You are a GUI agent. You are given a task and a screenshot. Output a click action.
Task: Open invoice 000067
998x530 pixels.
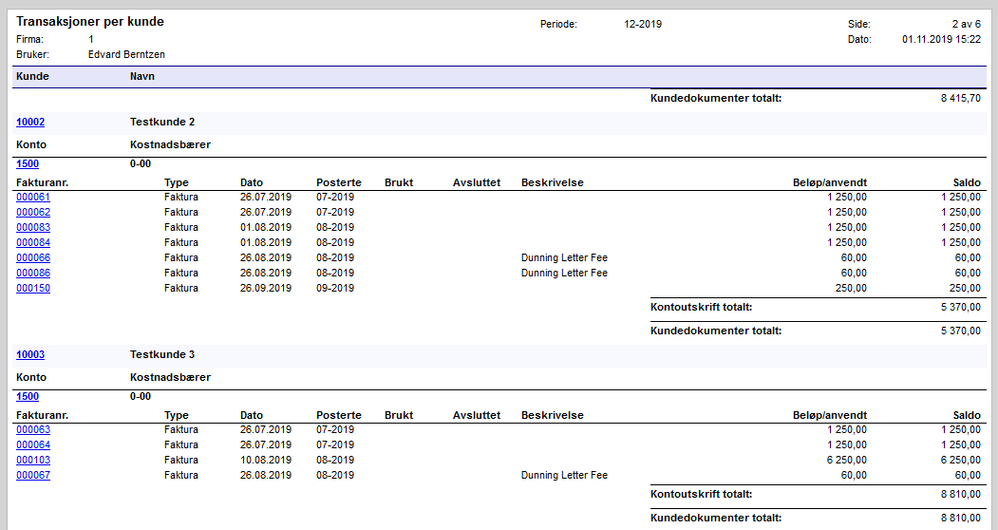coord(33,476)
